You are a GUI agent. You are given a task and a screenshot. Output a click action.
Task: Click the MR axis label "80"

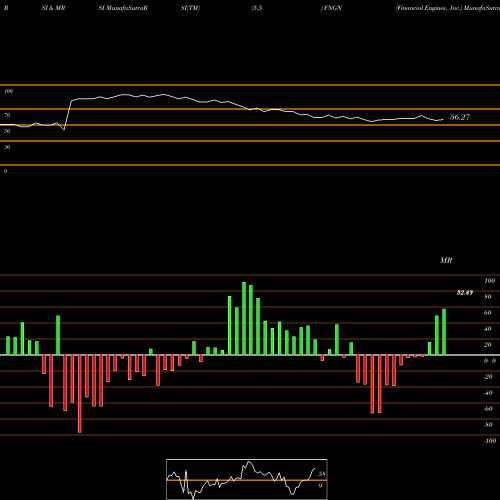click(488, 297)
